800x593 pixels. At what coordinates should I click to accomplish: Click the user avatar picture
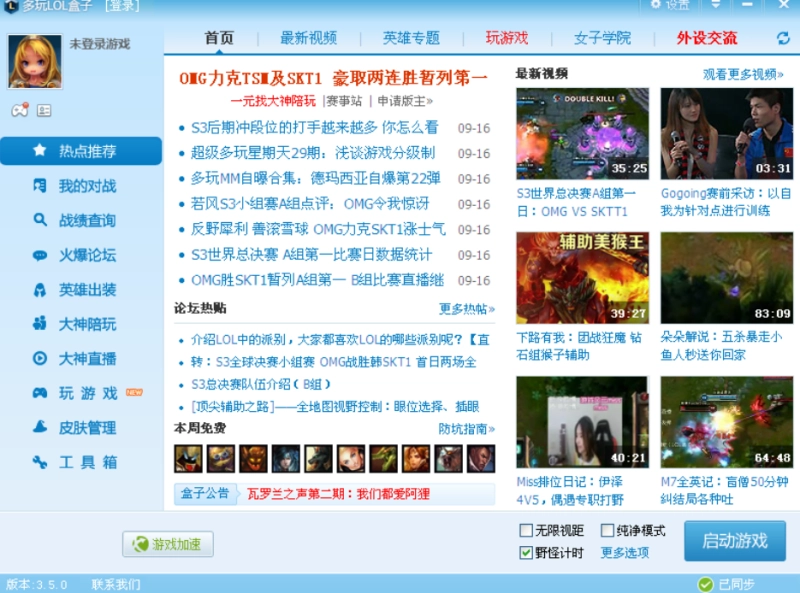pos(35,61)
